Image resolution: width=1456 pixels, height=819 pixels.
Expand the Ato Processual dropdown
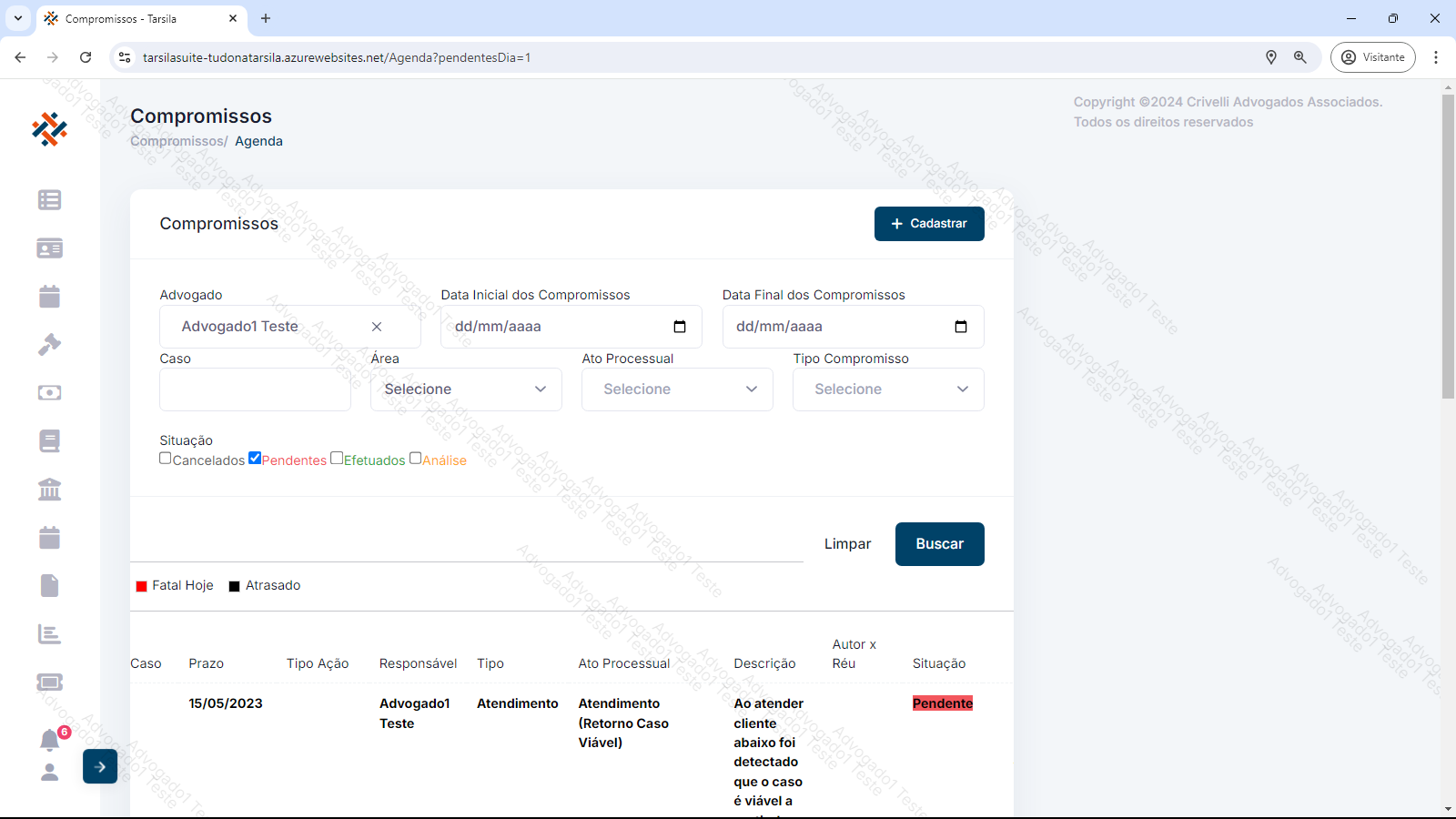pos(677,389)
